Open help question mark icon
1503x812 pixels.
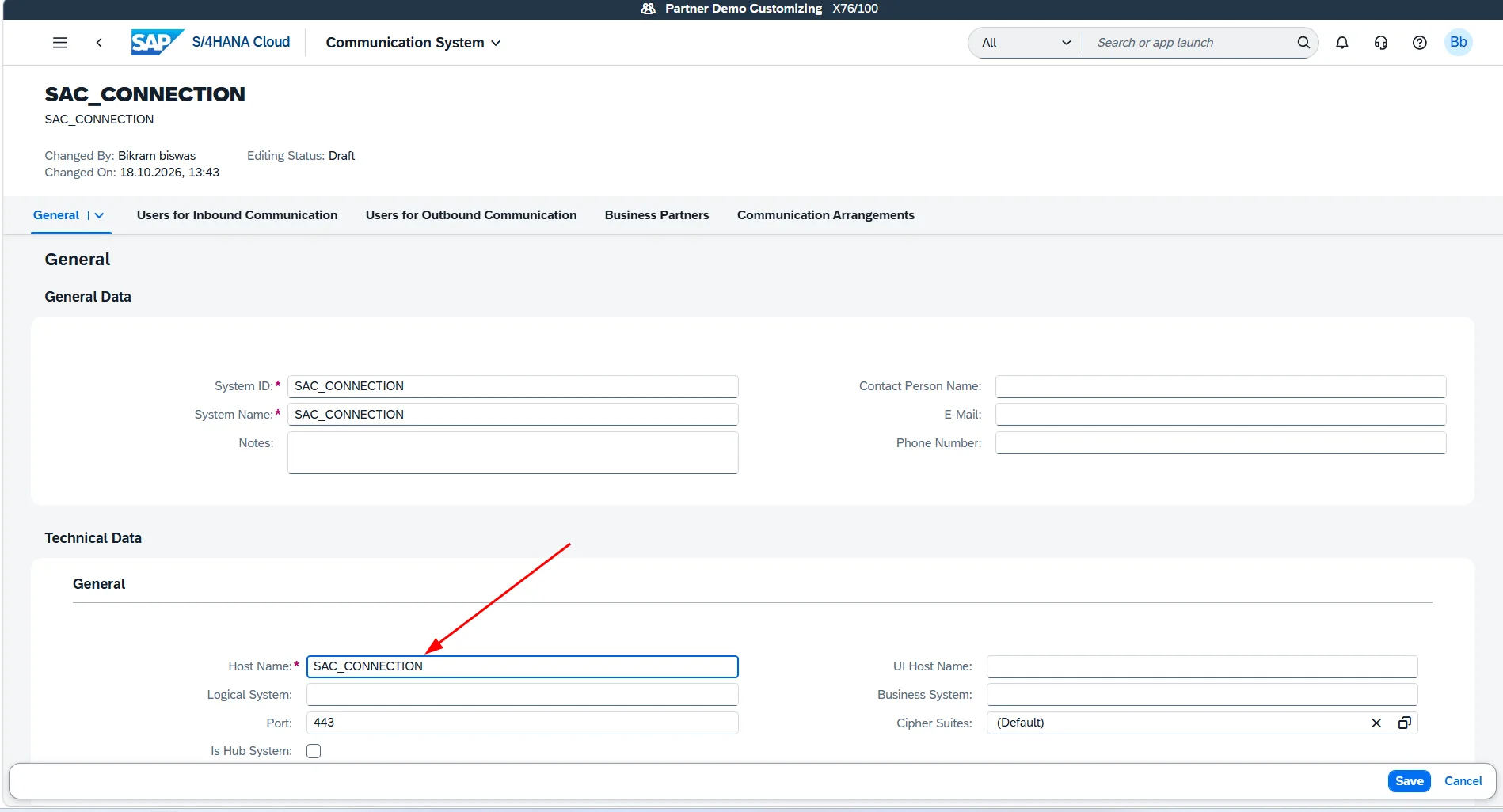(1419, 43)
